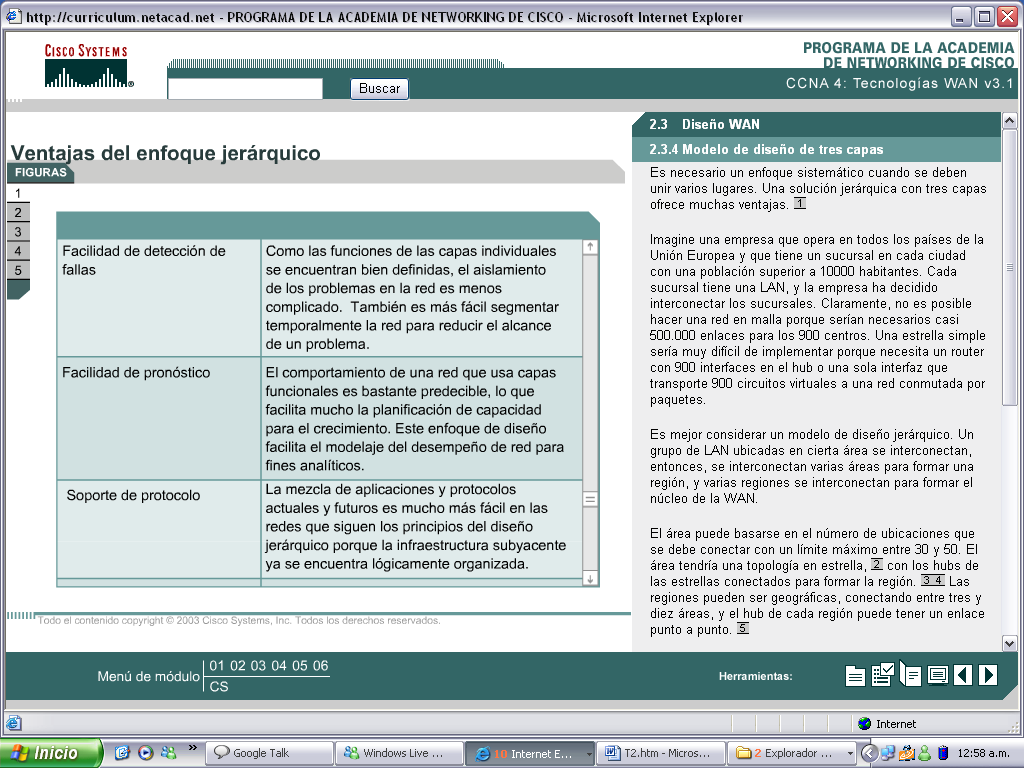This screenshot has width=1024, height=768.
Task: Open module 04 in Menú de módulo
Action: 279,665
